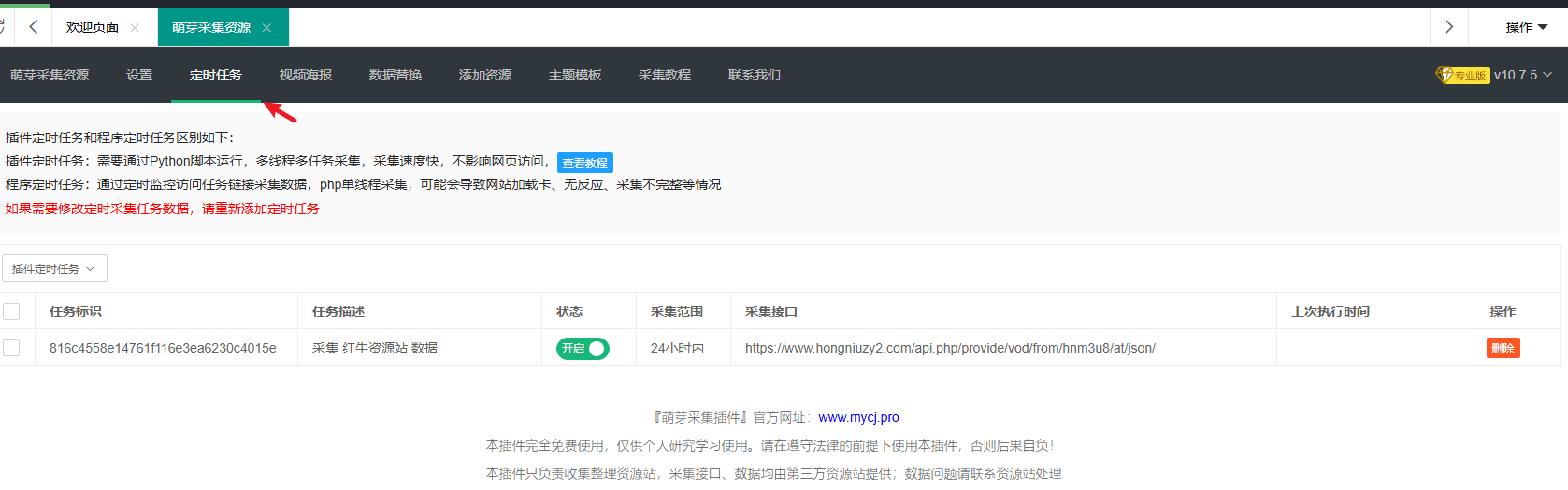The image size is (1568, 490).
Task: Switch to the 欢迎页面 tab
Action: 92,28
